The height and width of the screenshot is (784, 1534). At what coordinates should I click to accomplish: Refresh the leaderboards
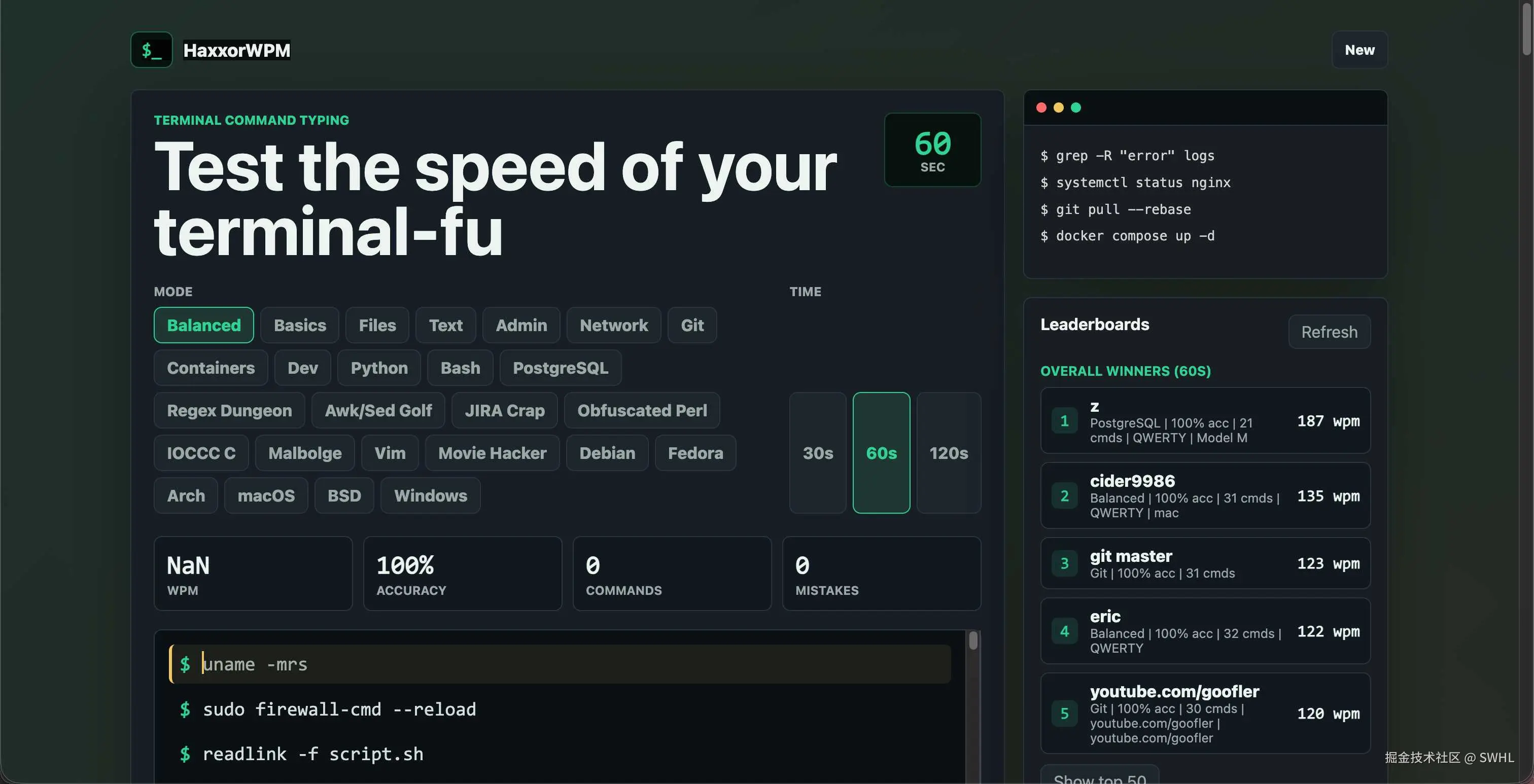point(1329,332)
